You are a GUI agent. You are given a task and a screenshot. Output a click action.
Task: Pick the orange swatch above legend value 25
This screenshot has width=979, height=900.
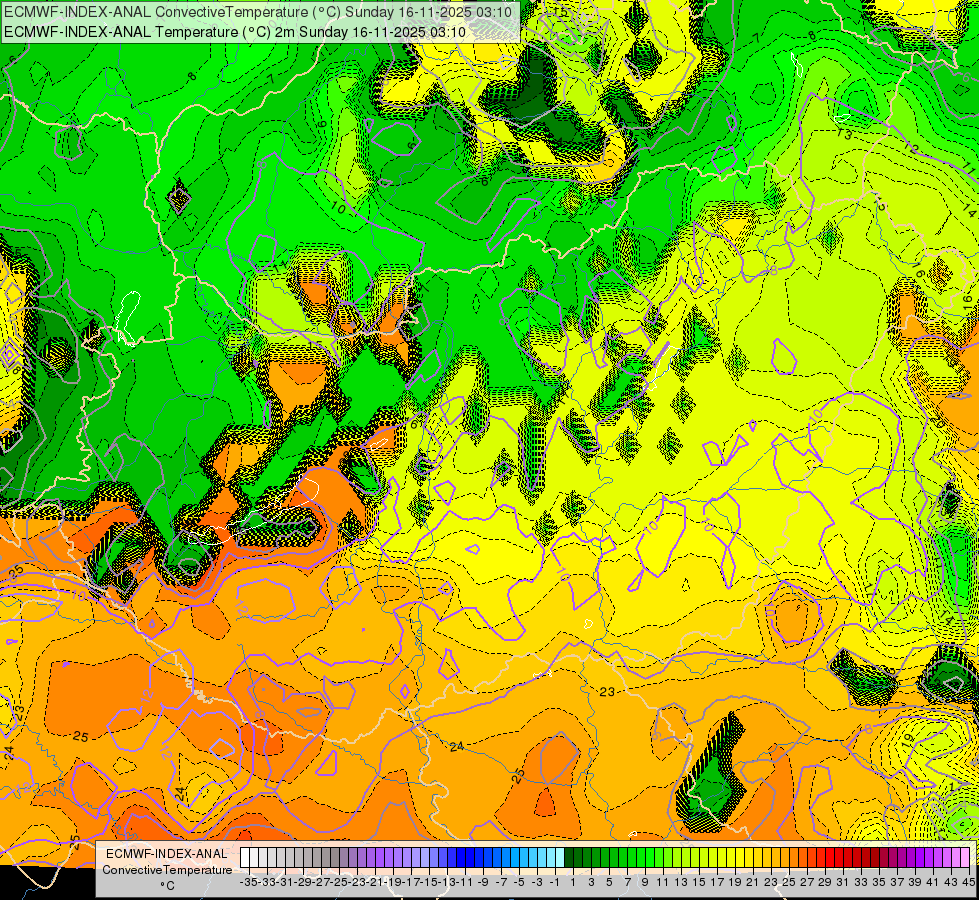tap(785, 857)
